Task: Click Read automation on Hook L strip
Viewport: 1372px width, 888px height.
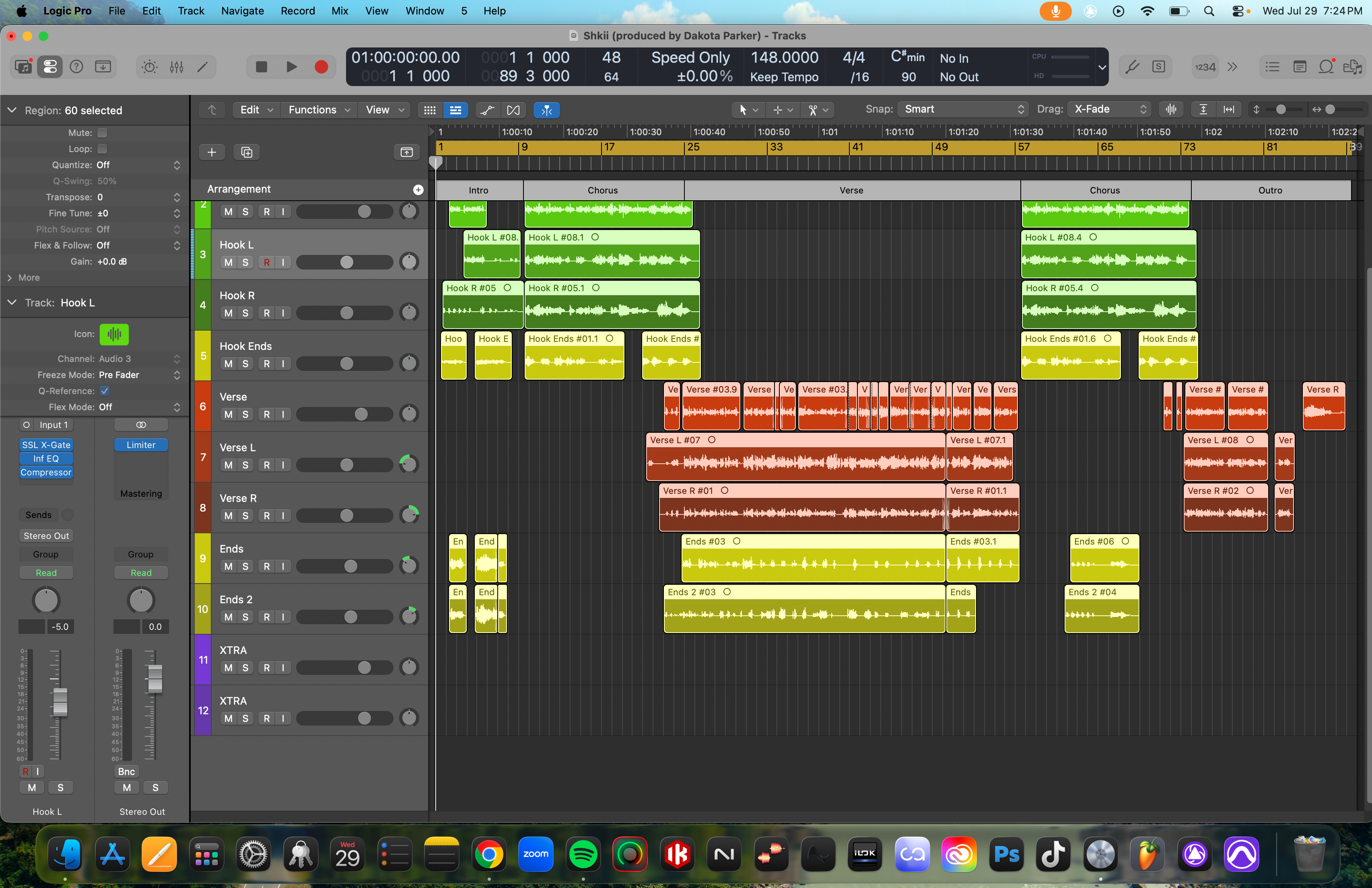Action: pyautogui.click(x=46, y=572)
